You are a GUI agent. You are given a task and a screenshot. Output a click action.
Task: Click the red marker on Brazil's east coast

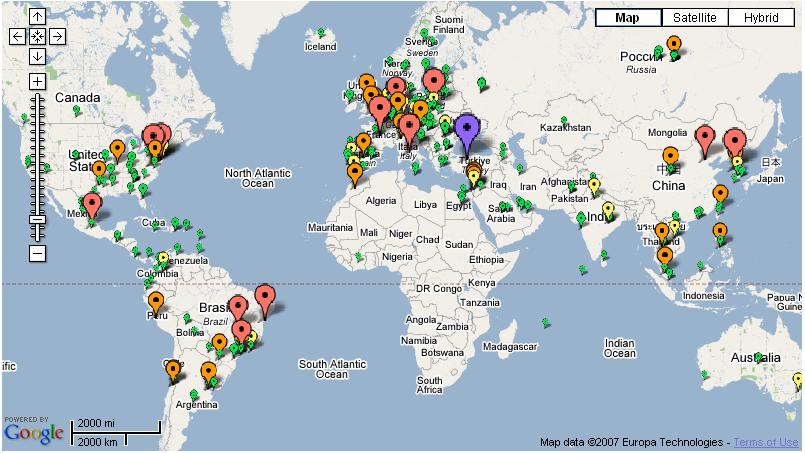click(264, 297)
